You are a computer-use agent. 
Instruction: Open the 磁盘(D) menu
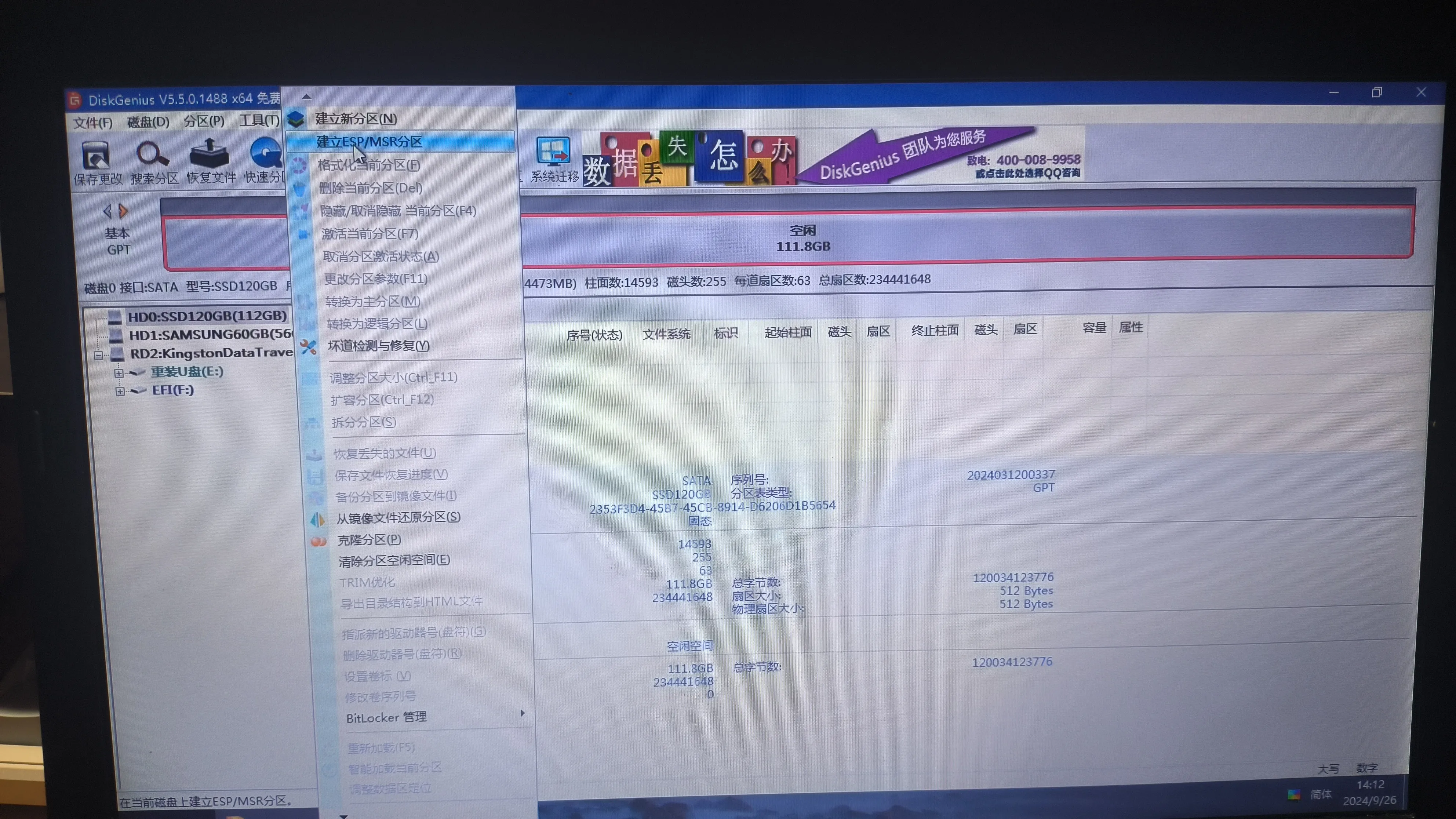(148, 121)
